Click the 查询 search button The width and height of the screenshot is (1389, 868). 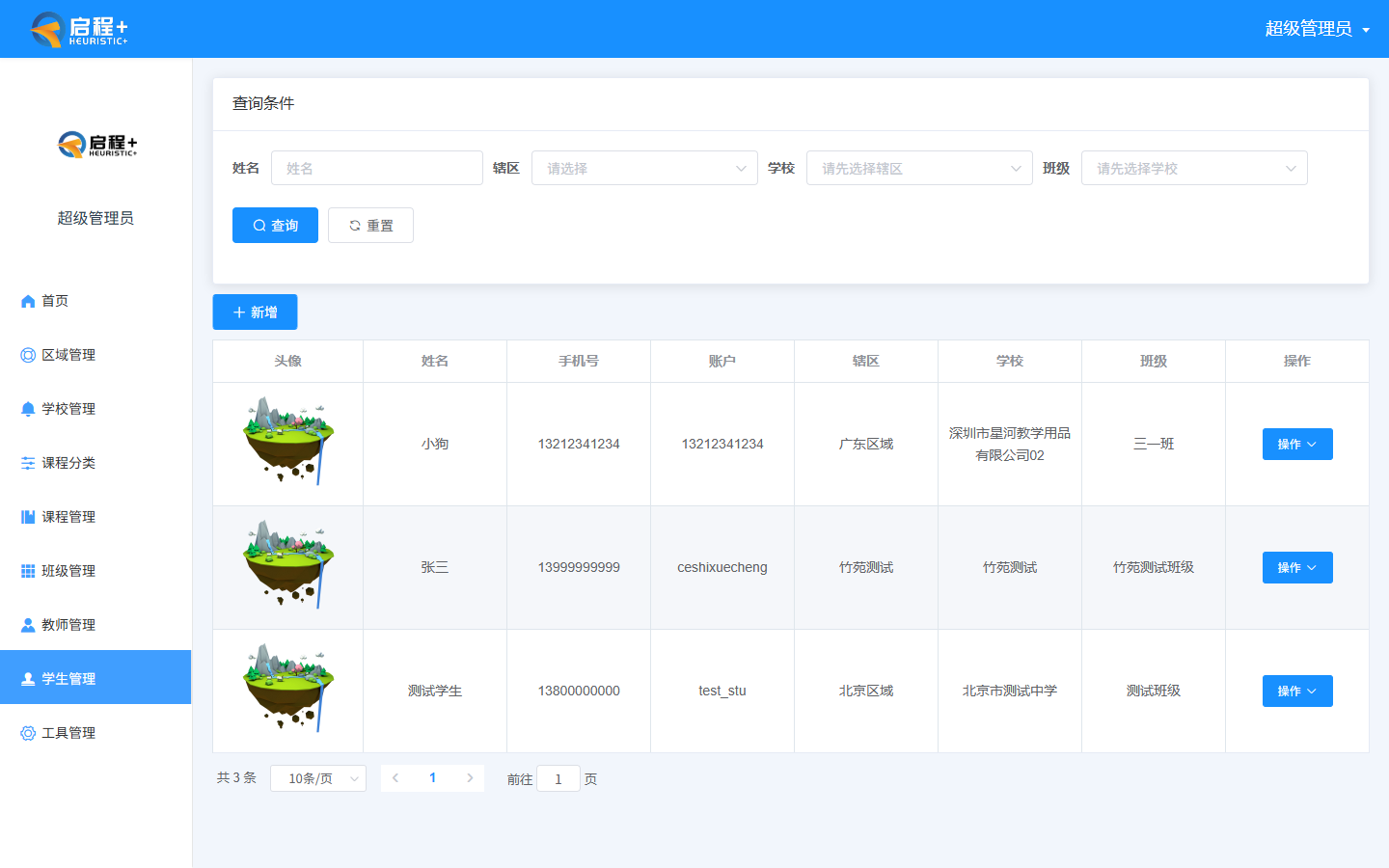pos(275,226)
